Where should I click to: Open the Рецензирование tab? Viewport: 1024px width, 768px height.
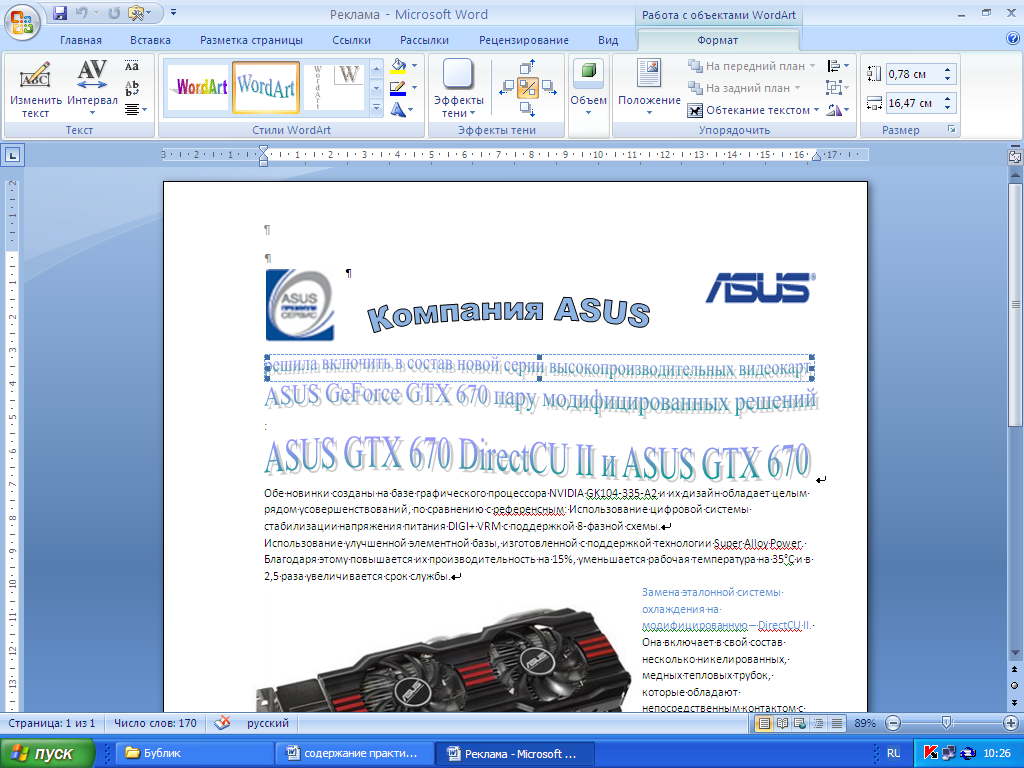coord(524,40)
